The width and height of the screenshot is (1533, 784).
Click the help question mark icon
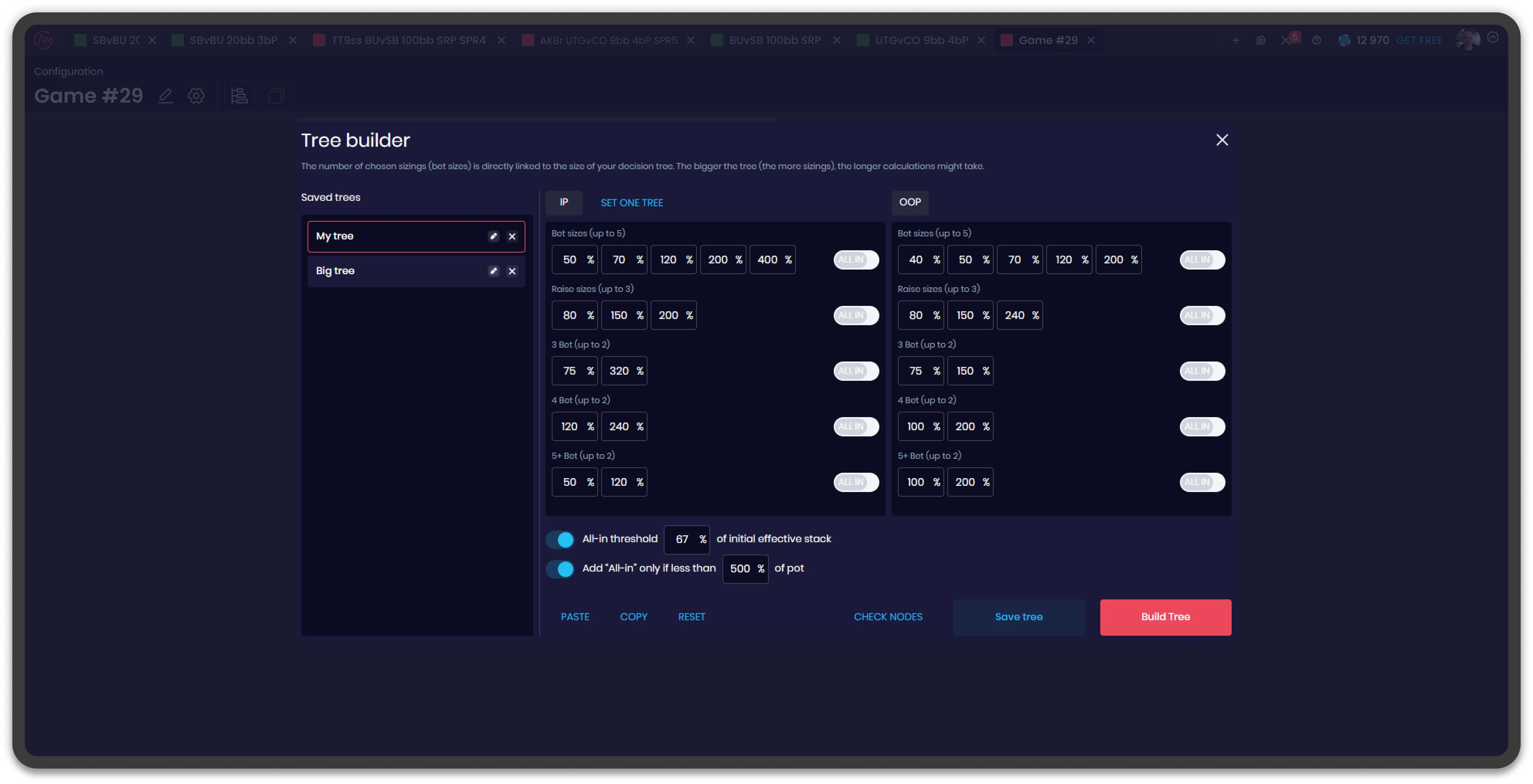click(x=1316, y=41)
